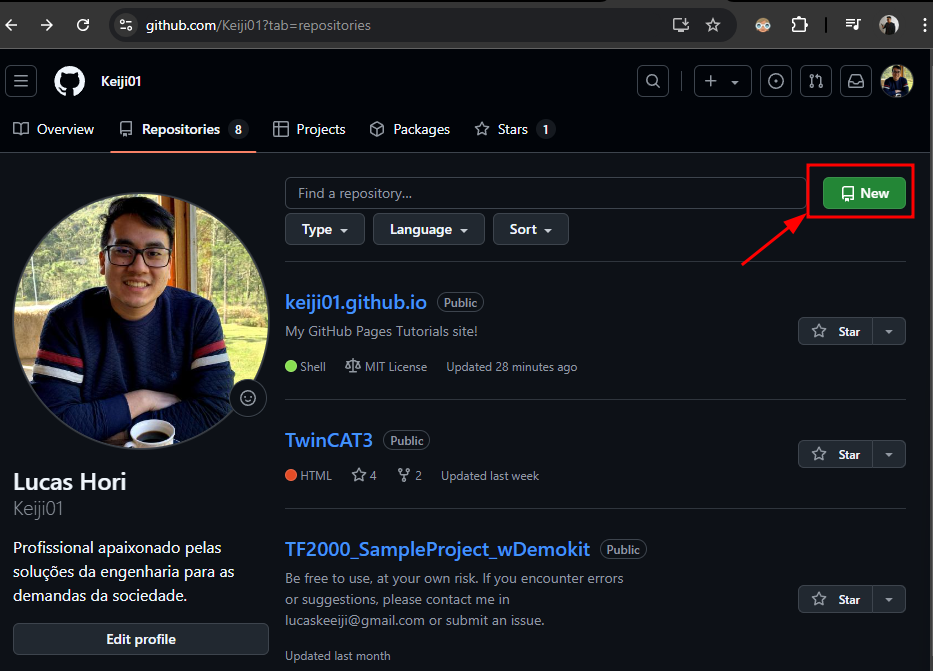Open list dropdown next to TF2000_SampleProject_wDemokit Star

coord(889,599)
